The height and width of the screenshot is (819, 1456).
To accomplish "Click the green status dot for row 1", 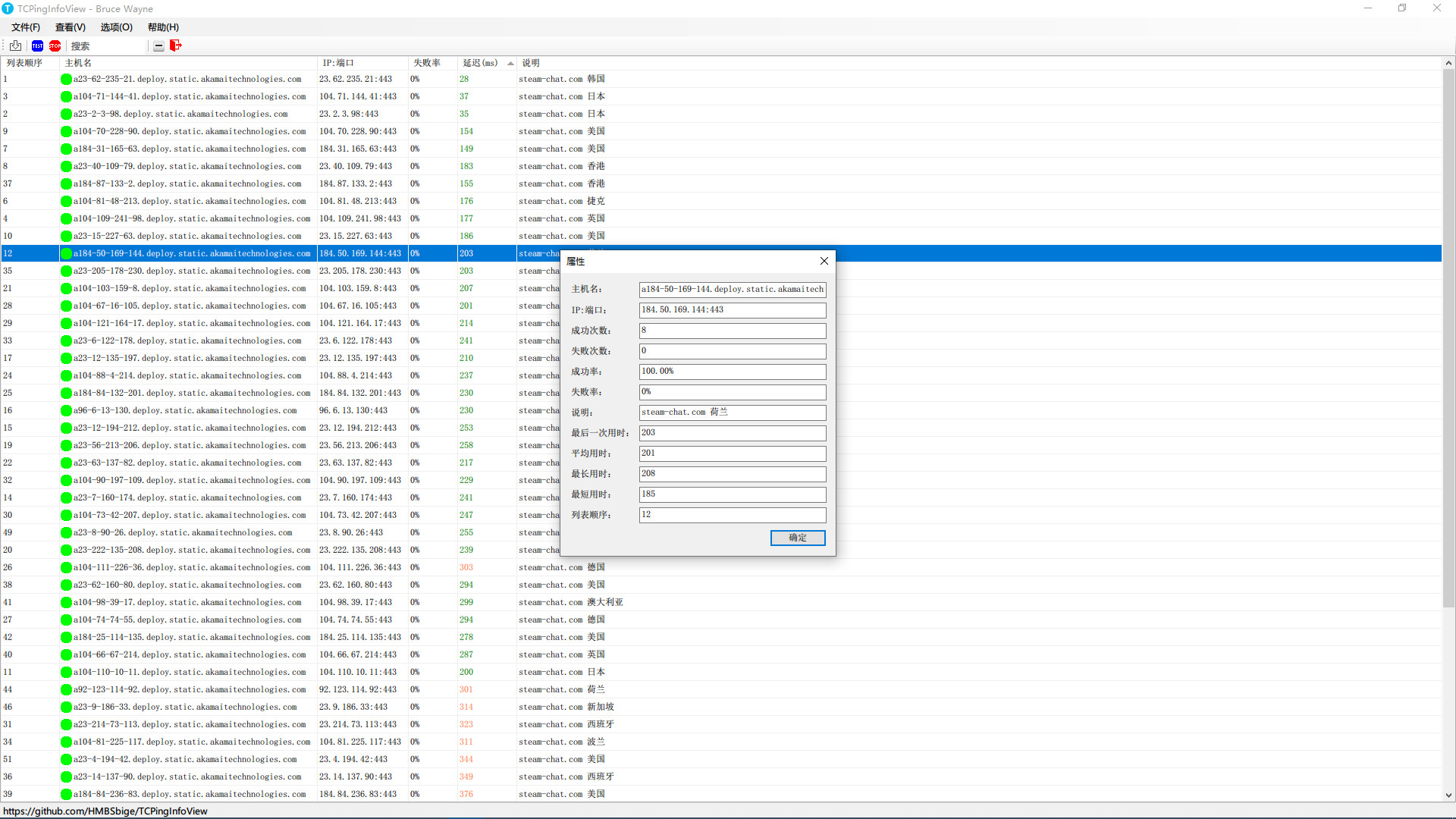I will pyautogui.click(x=66, y=79).
